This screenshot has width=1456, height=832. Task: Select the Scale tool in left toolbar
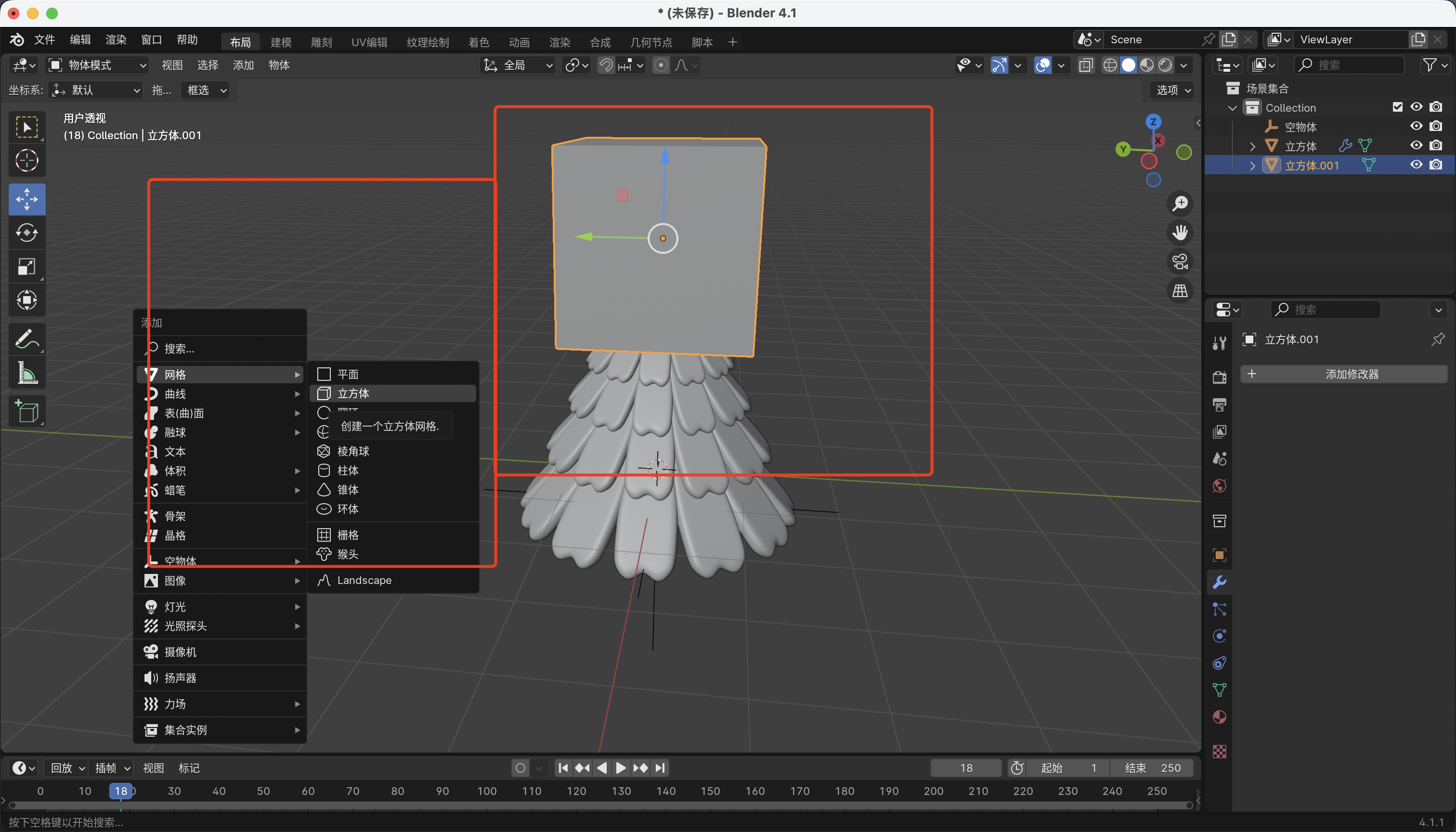click(x=27, y=266)
